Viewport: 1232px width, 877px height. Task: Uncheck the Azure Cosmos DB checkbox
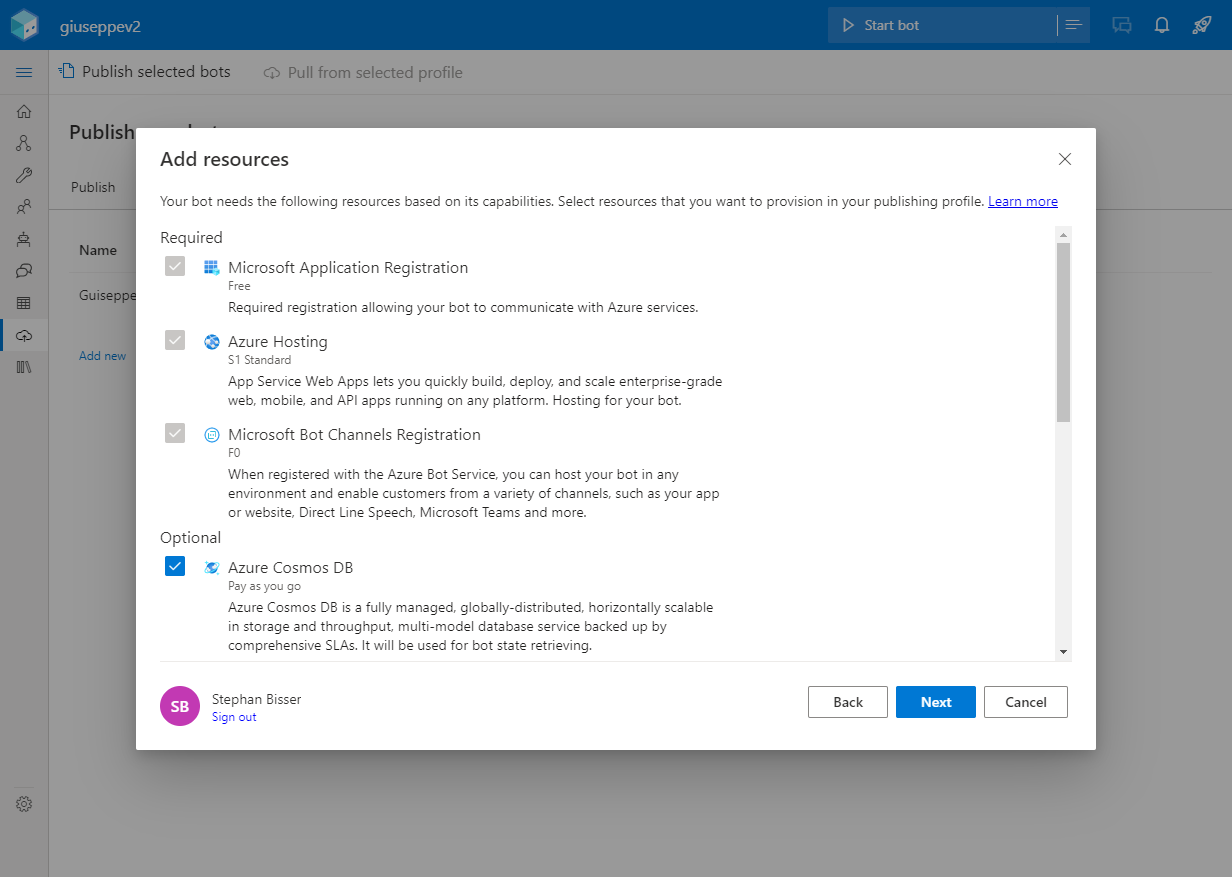175,566
